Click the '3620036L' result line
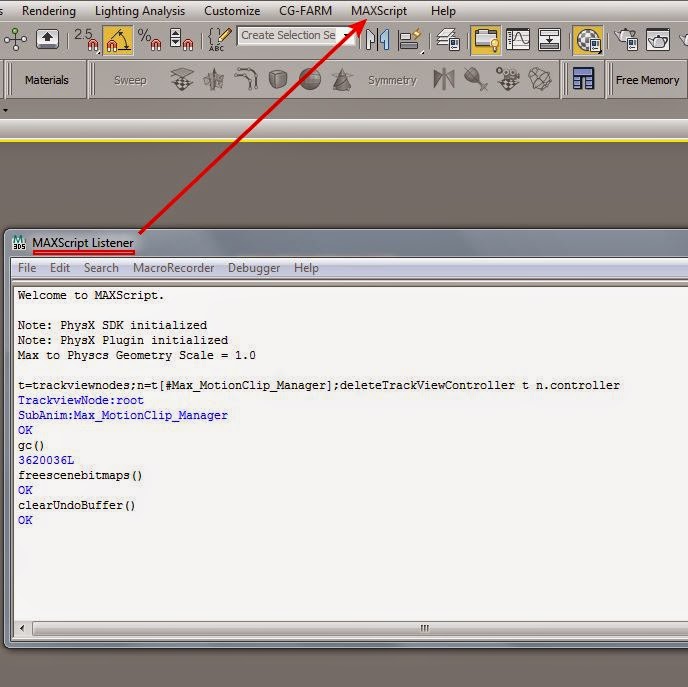Screen dimensions: 688x687 pos(46,460)
